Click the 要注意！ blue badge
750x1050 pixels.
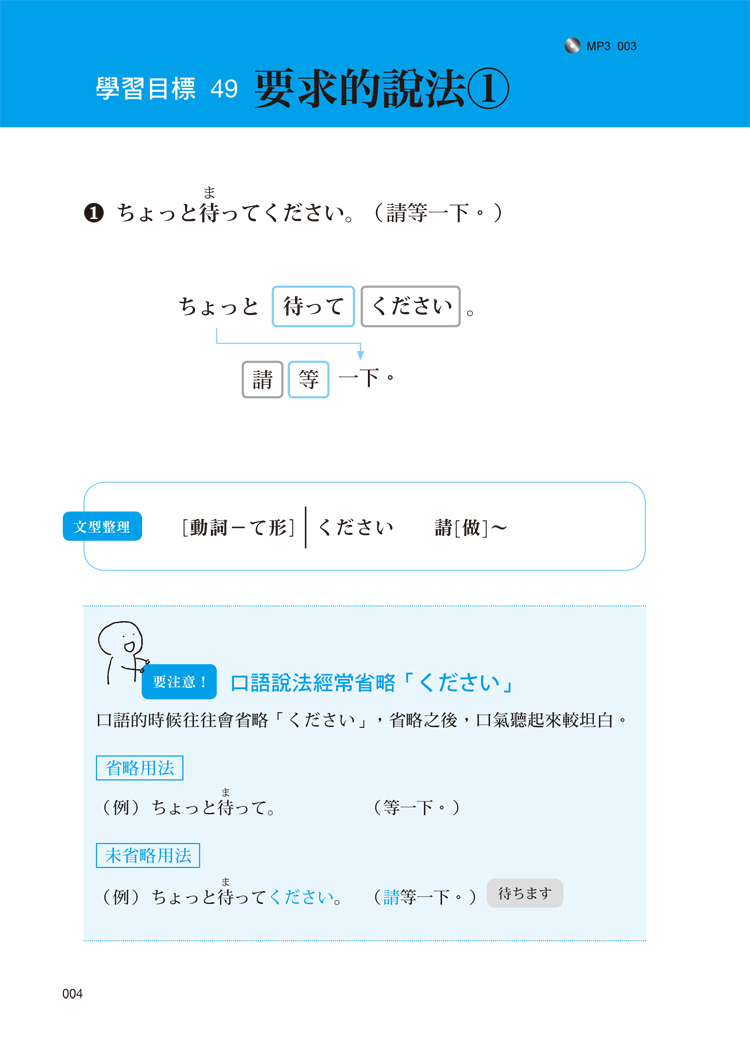(x=179, y=682)
